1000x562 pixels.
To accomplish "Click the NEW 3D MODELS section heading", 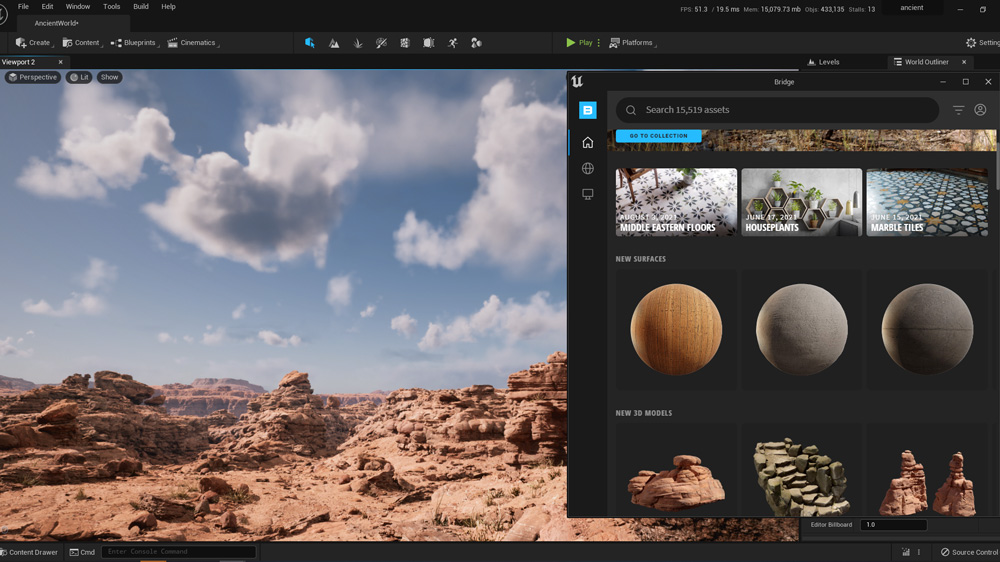I will pos(643,413).
